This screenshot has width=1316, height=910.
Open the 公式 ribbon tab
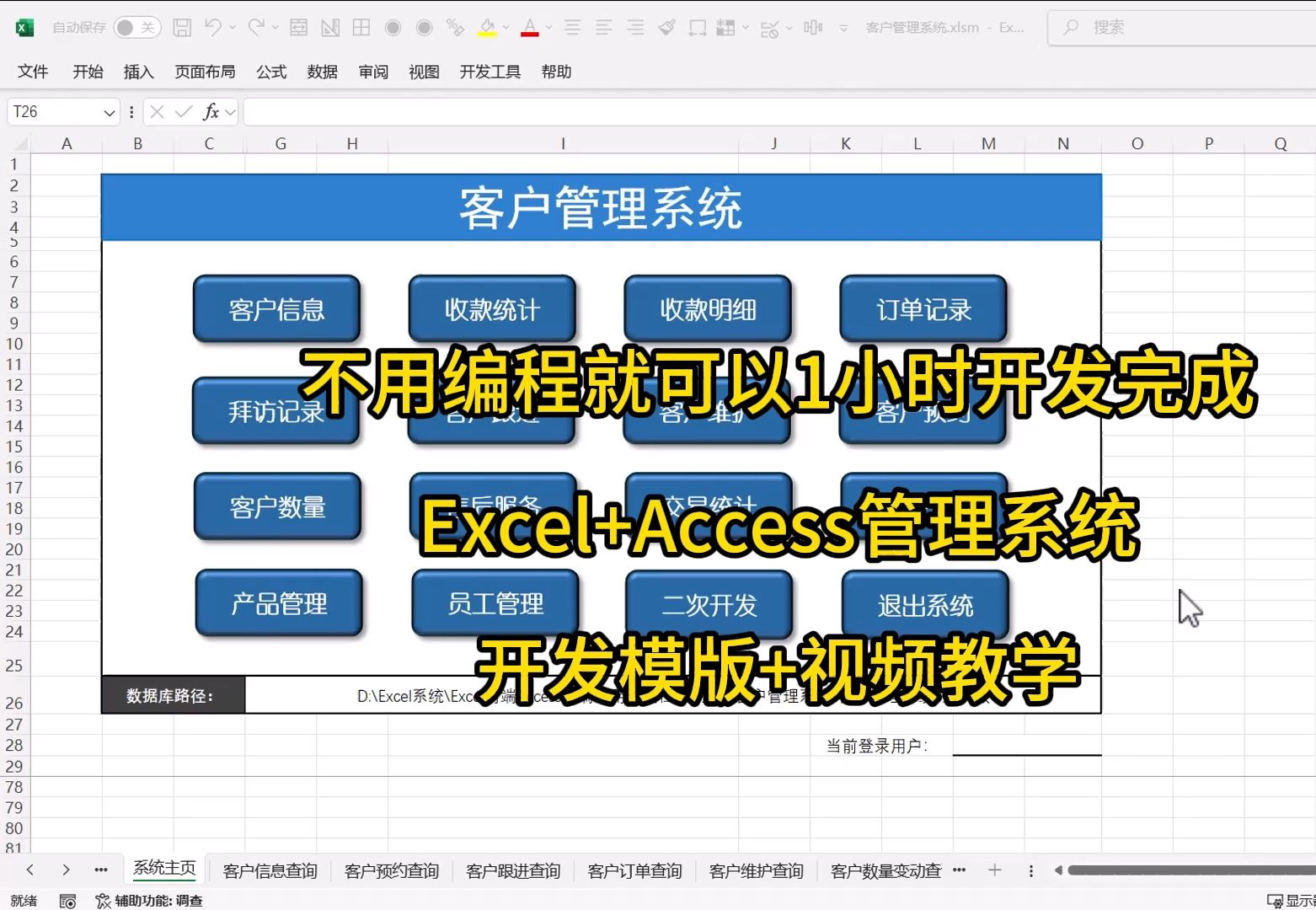(271, 72)
